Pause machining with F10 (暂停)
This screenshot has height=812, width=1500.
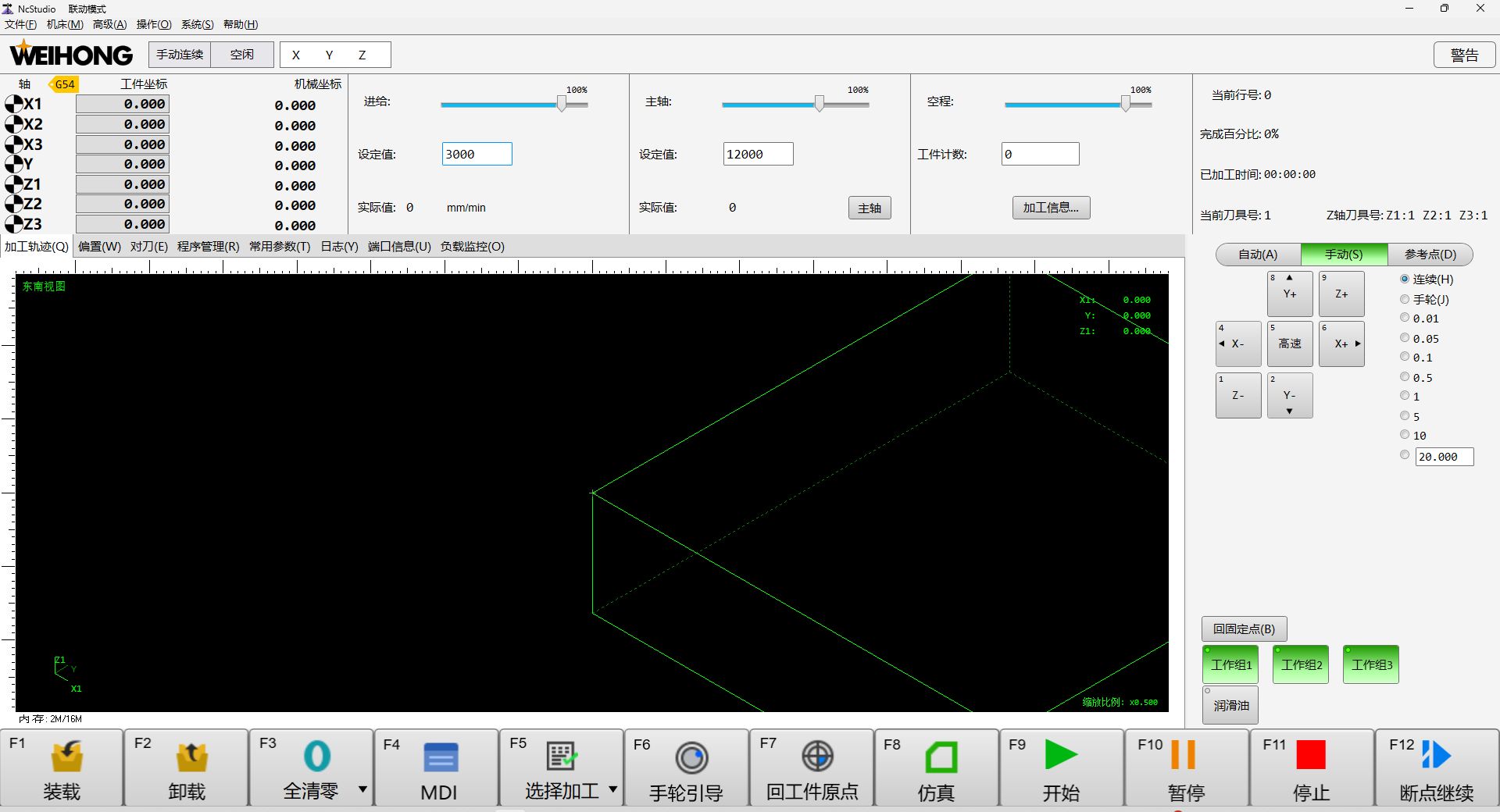click(1183, 755)
